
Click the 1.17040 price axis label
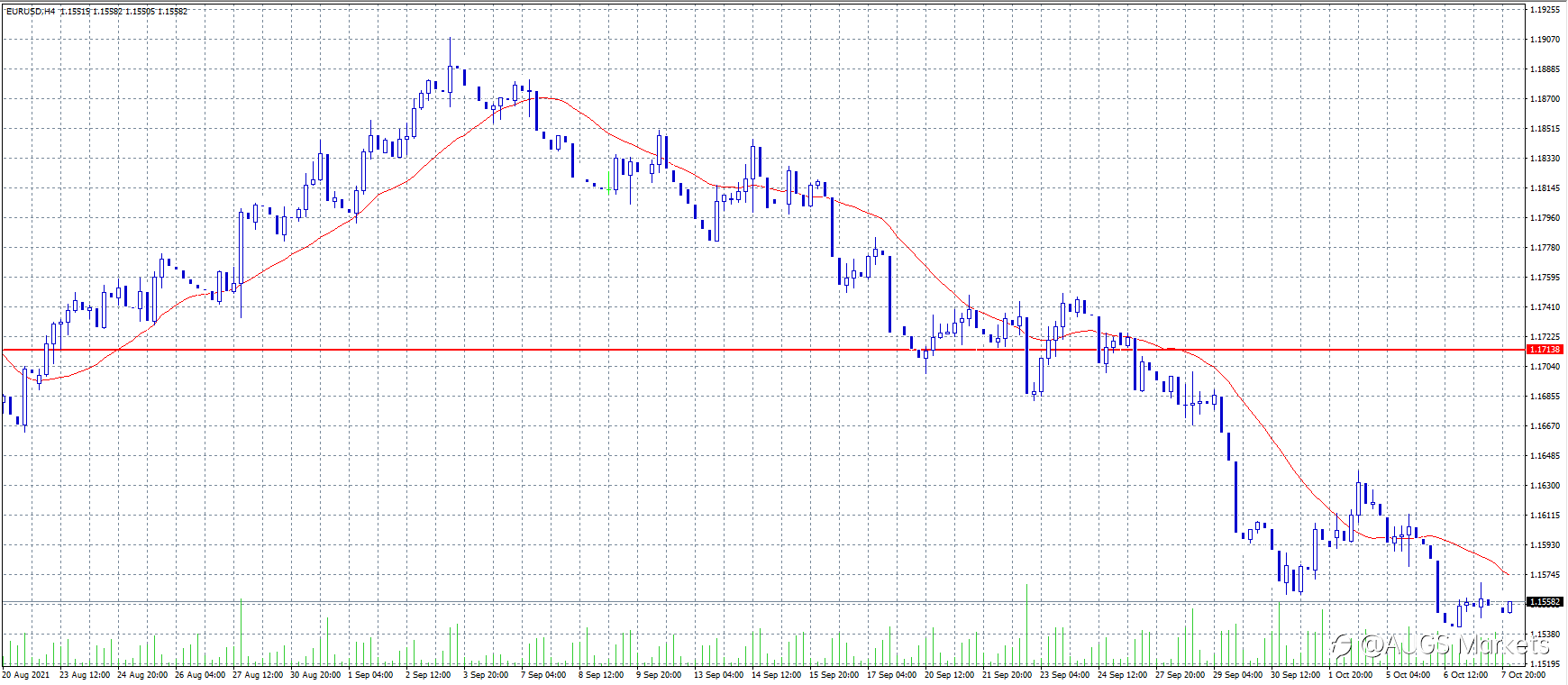click(x=1545, y=367)
